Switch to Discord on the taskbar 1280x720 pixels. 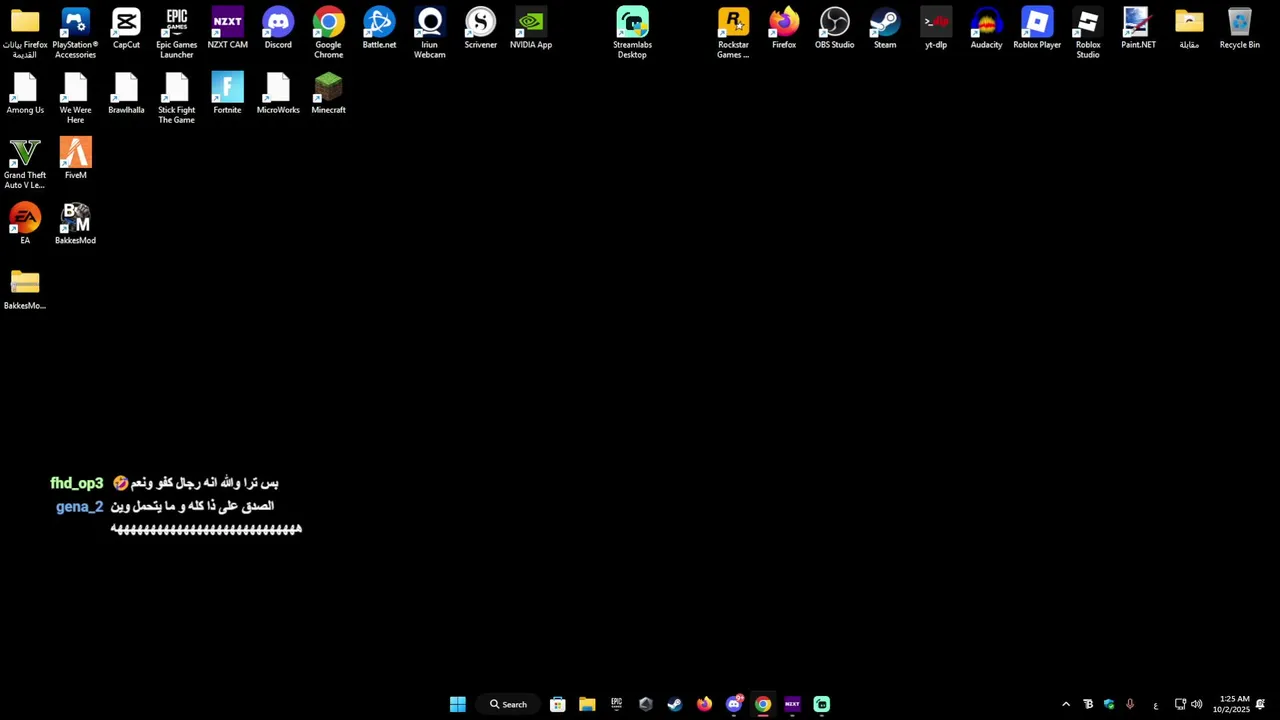point(734,704)
